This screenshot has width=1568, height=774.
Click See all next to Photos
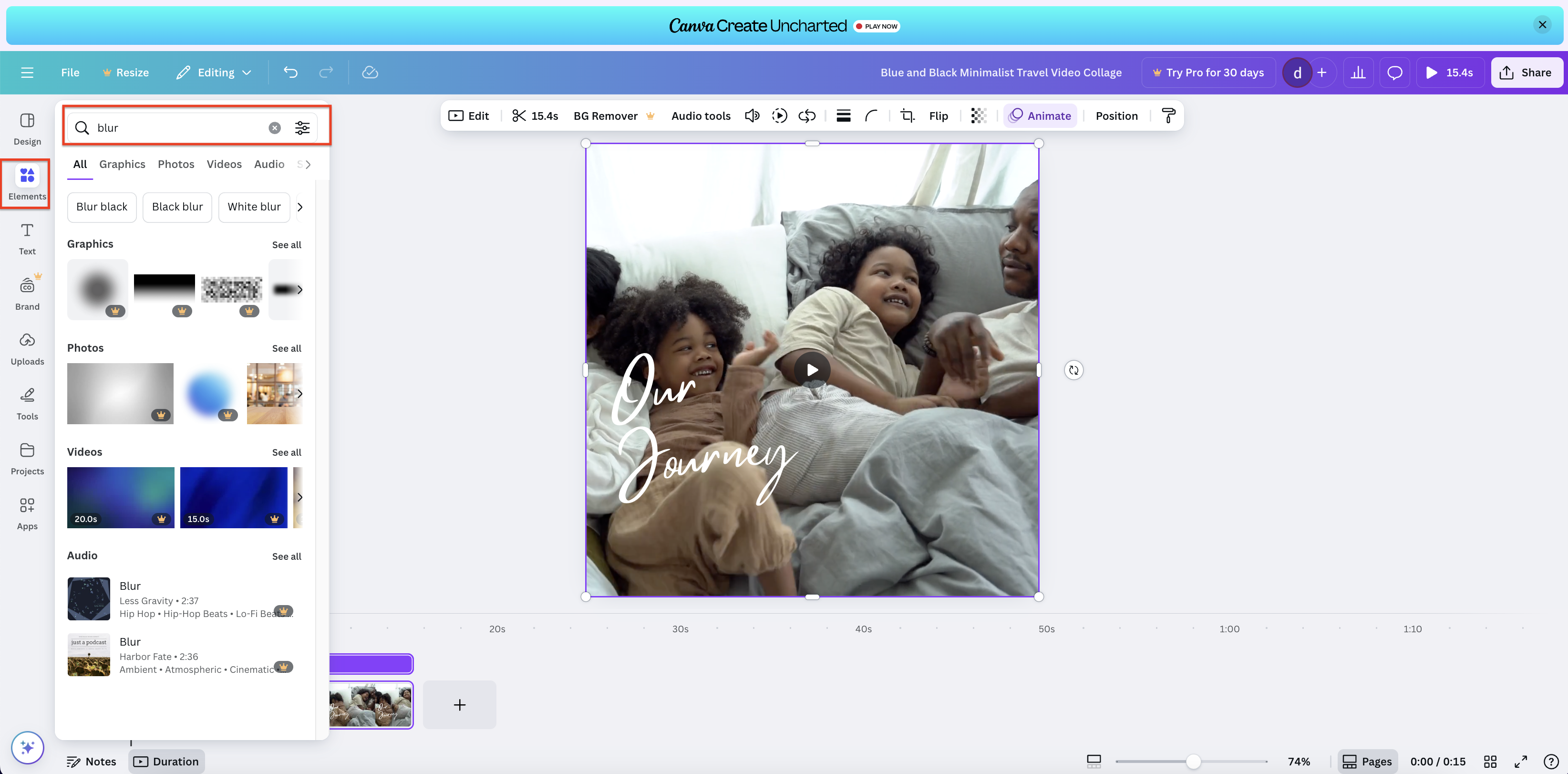[286, 348]
